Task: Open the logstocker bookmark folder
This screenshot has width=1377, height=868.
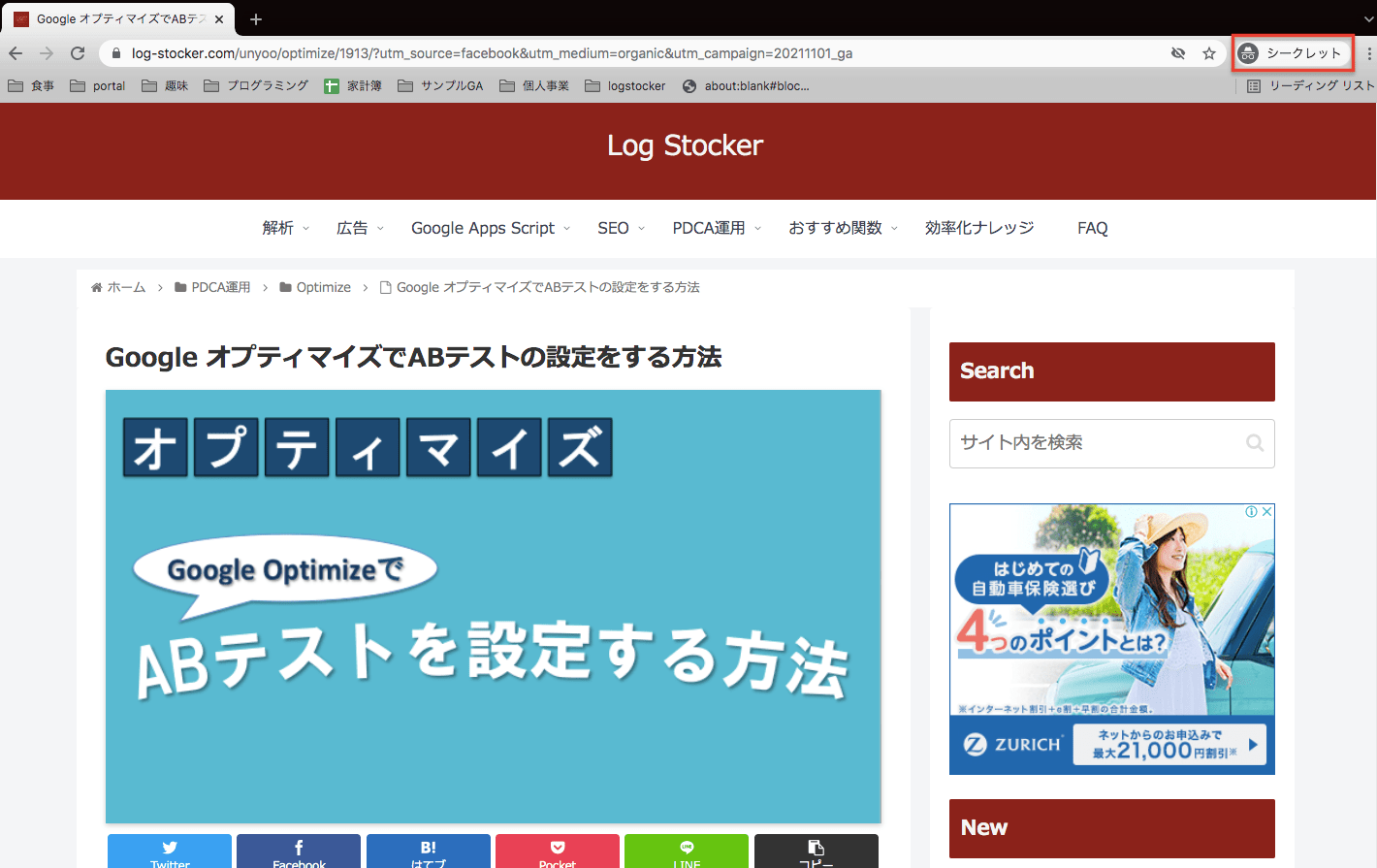Action: (x=625, y=86)
